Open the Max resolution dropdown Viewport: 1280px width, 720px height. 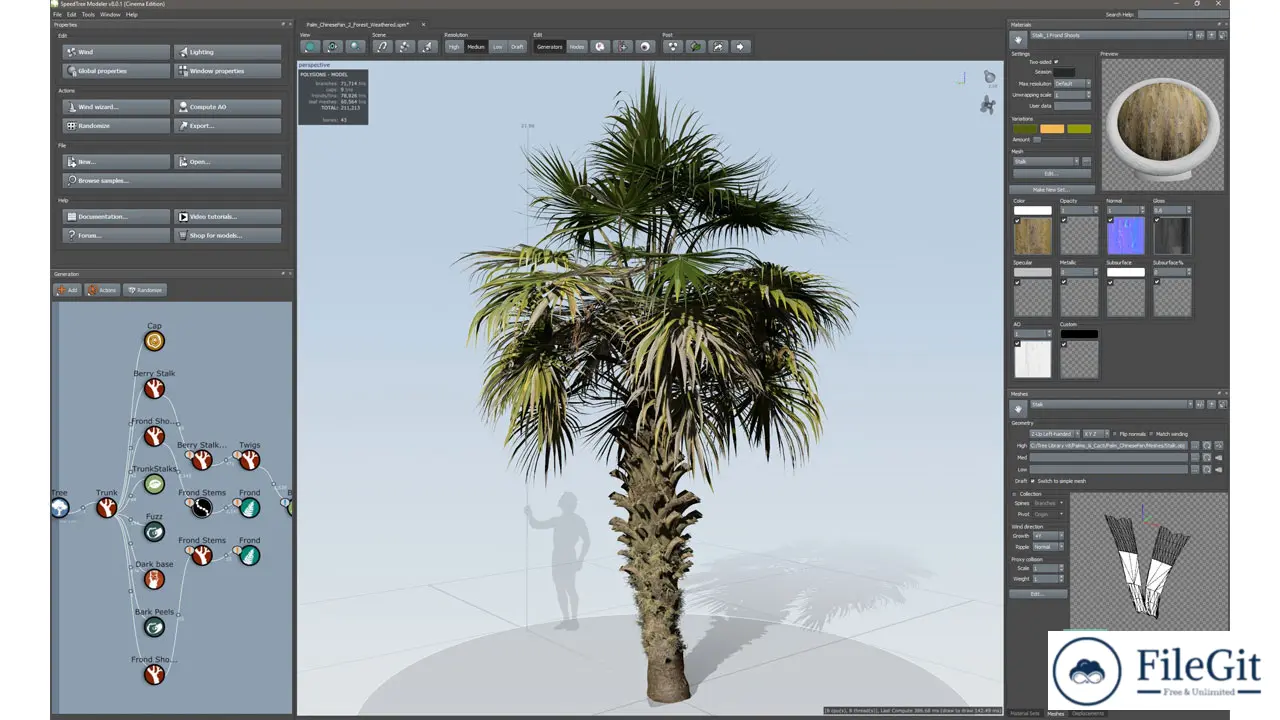tap(1073, 84)
